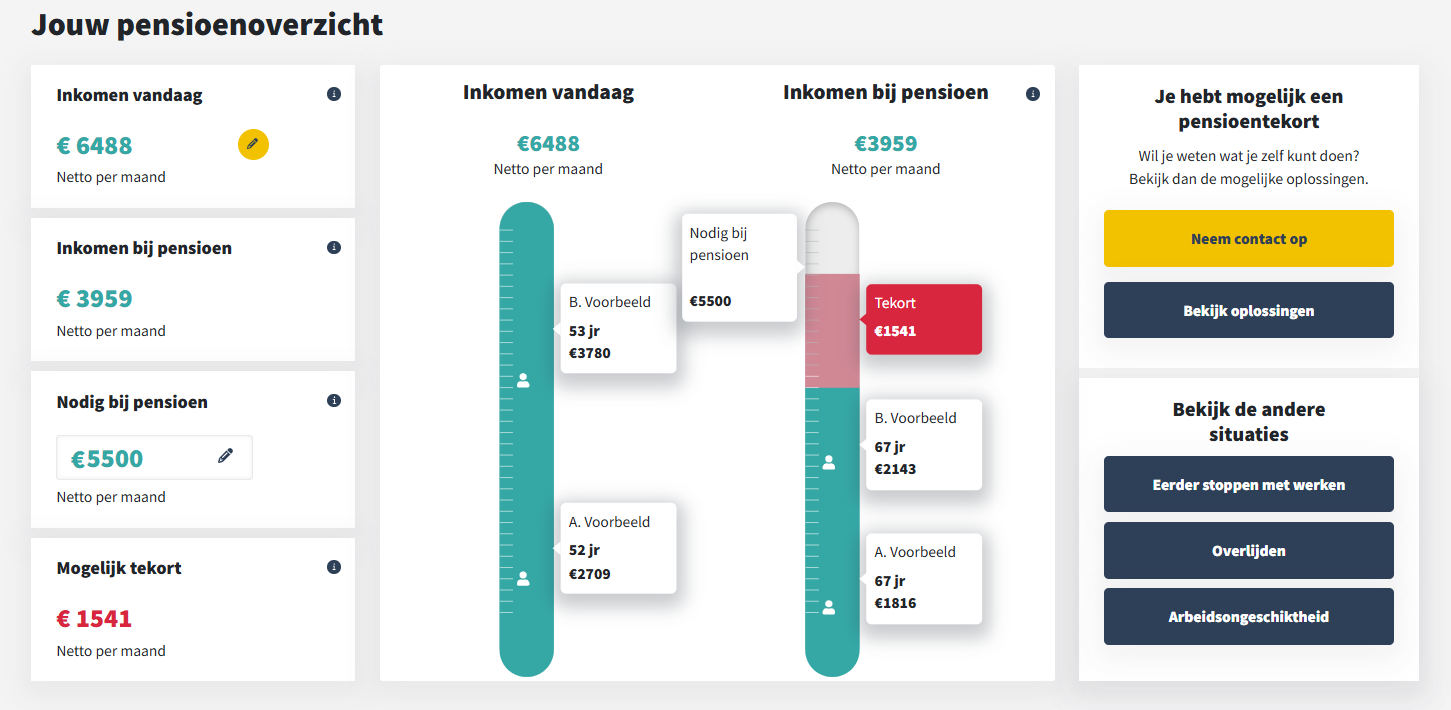
Task: Select Eerder stoppen met werken situation
Action: click(1248, 485)
